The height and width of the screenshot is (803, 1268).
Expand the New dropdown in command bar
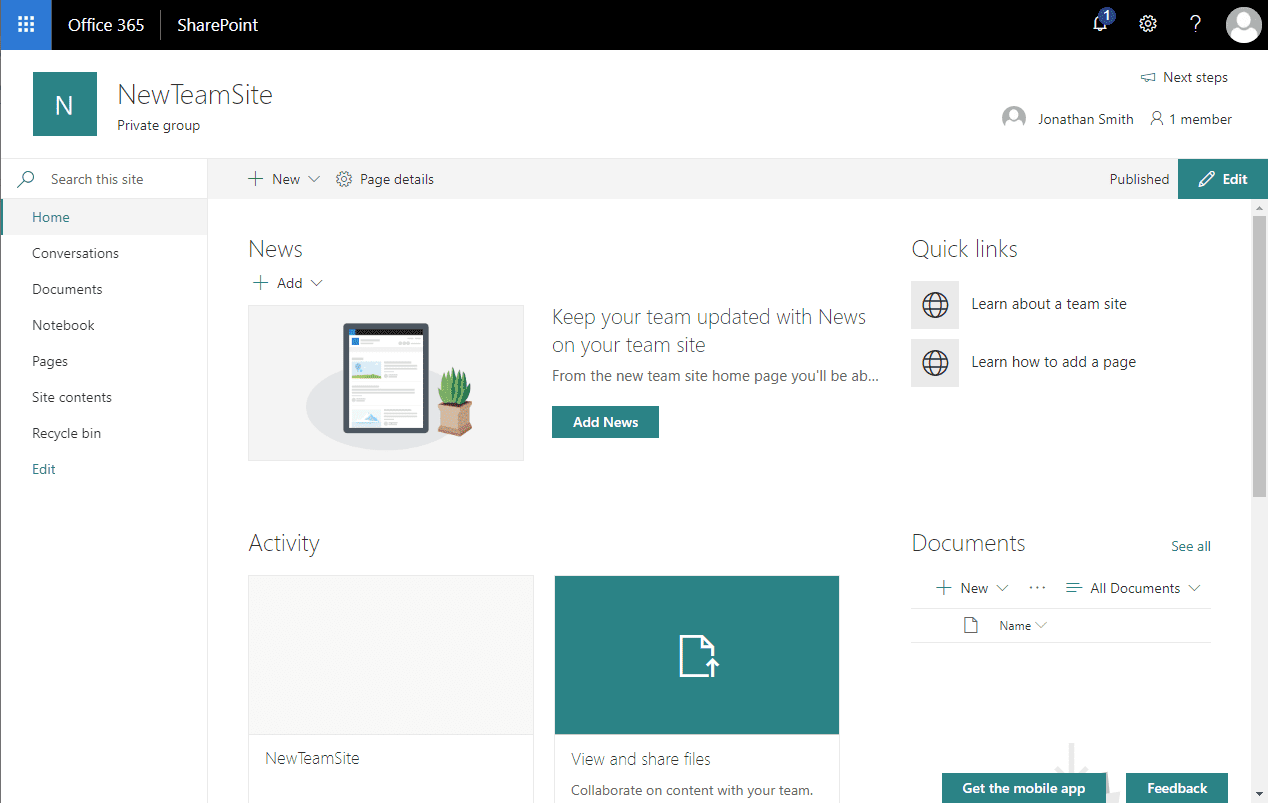(x=314, y=179)
